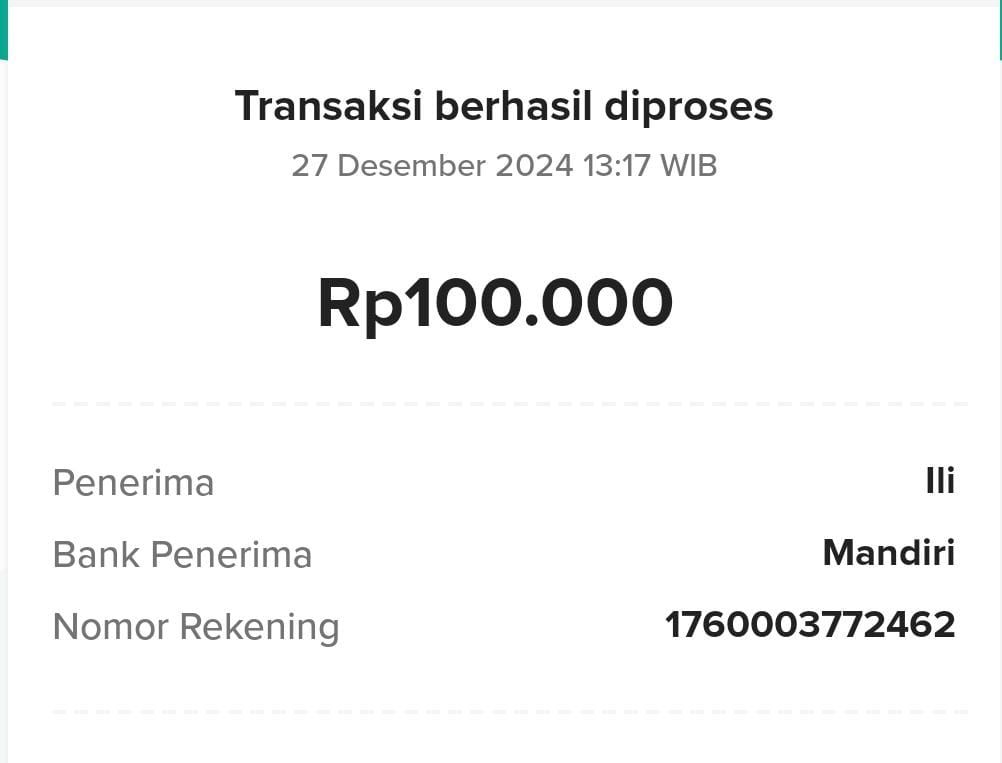The width and height of the screenshot is (1002, 763).
Task: Click the "Rp" currency prefix of the amount
Action: click(x=359, y=303)
